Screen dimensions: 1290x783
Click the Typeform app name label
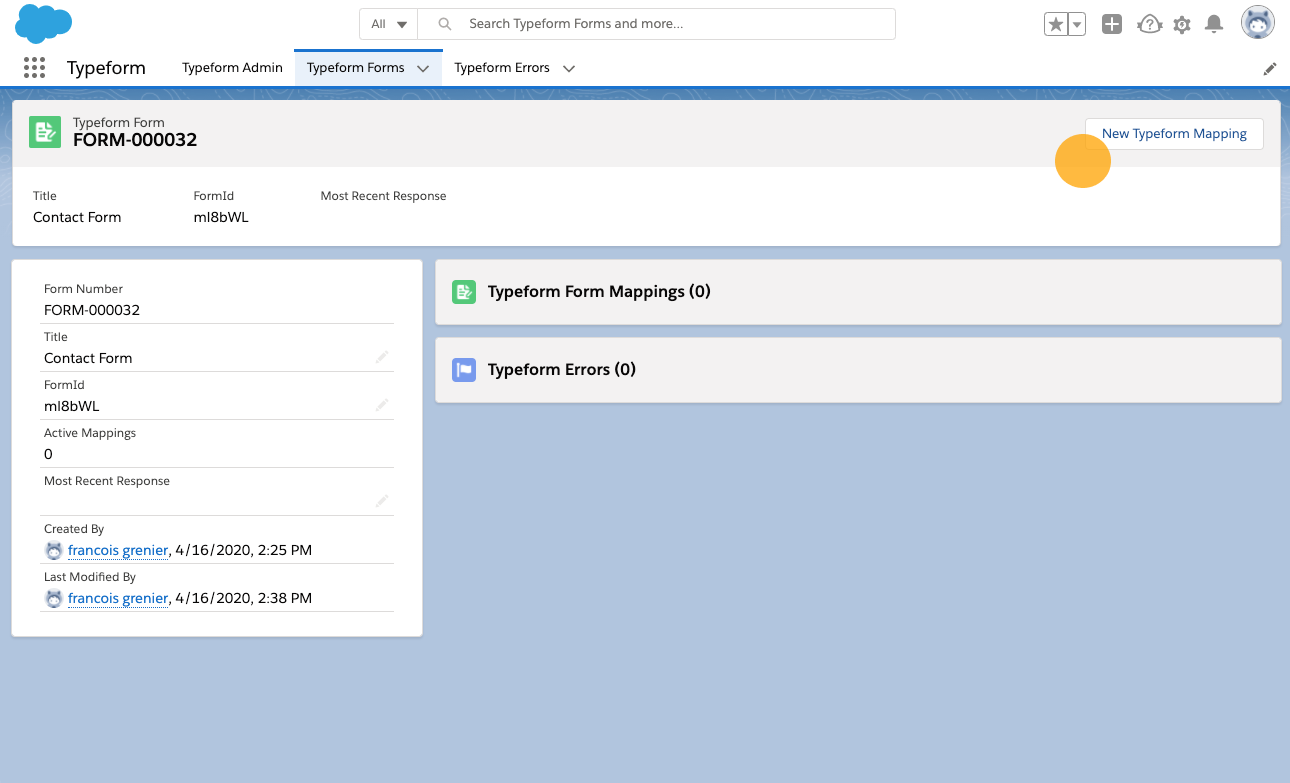click(x=106, y=68)
